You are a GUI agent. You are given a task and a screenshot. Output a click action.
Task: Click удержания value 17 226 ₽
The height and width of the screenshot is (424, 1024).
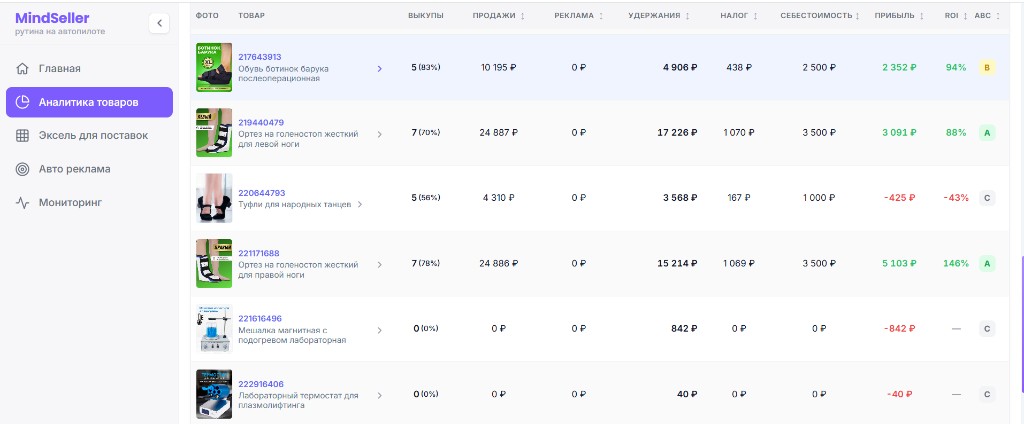(x=677, y=133)
